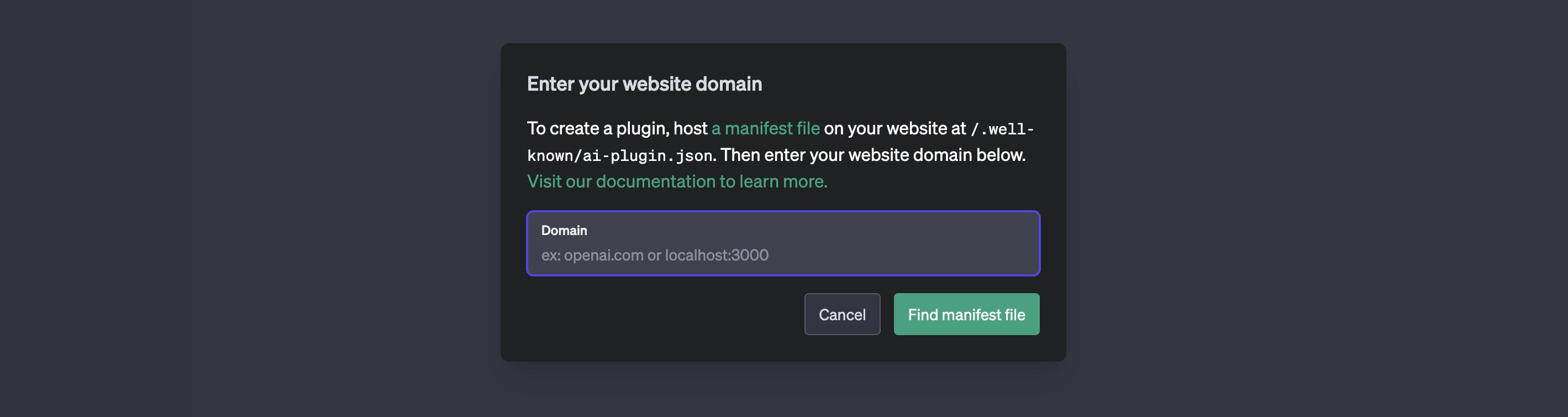Click the "on your website at" text
The height and width of the screenshot is (417, 1568).
pos(894,128)
